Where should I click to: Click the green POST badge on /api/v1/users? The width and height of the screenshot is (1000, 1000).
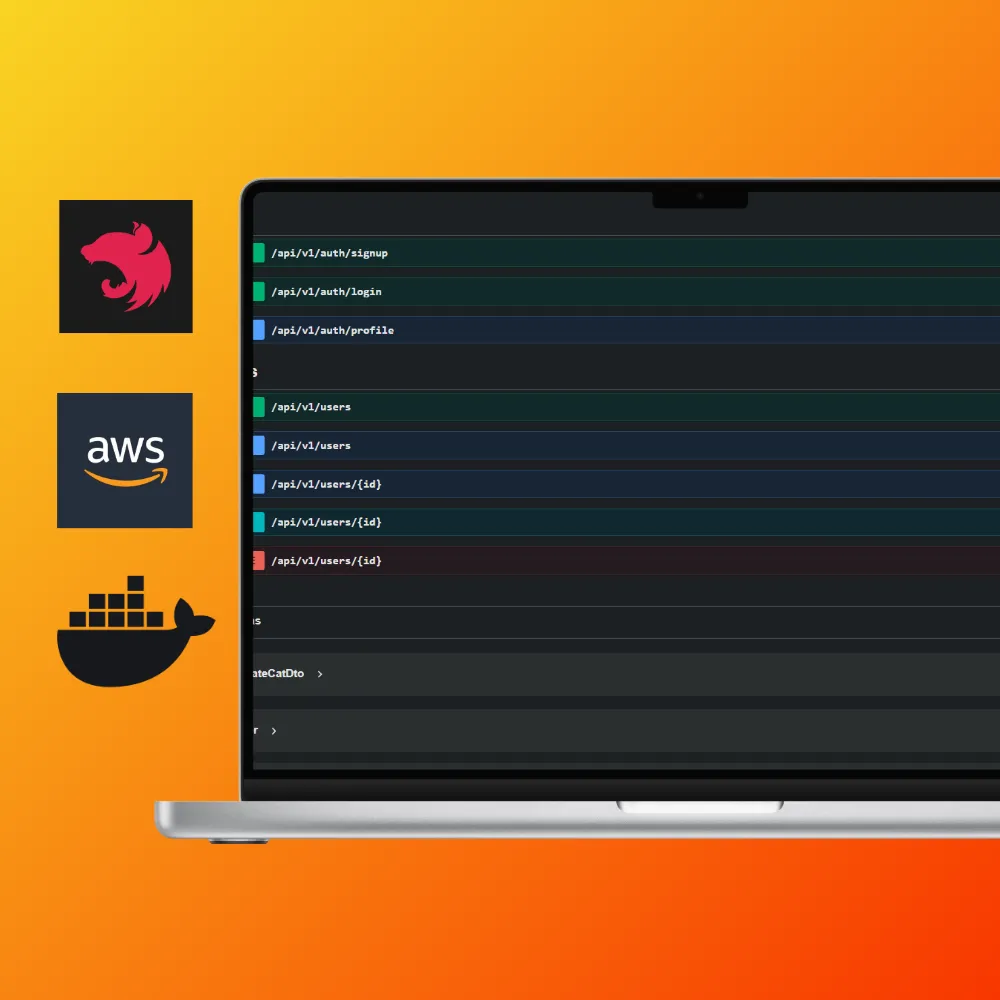coord(257,407)
